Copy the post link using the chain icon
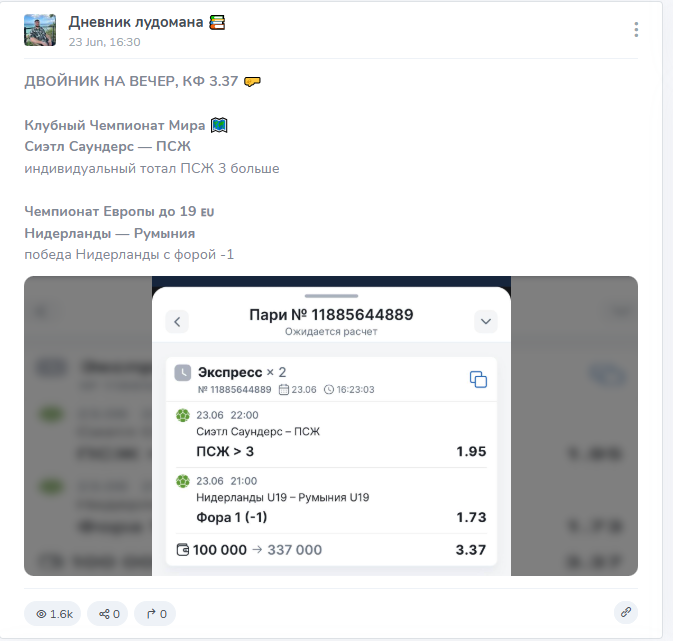The image size is (673, 641). [626, 612]
